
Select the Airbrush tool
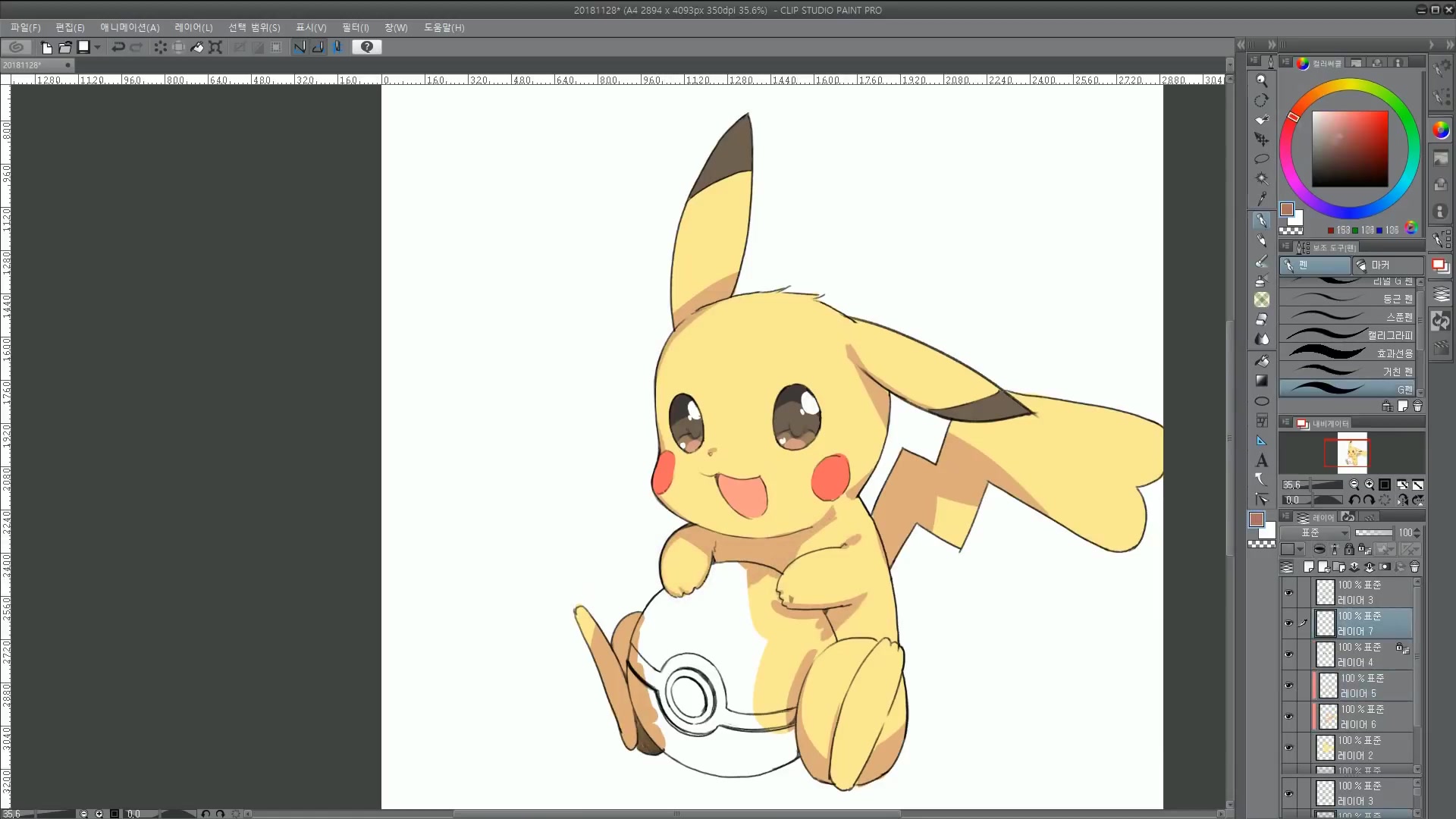point(1261,281)
